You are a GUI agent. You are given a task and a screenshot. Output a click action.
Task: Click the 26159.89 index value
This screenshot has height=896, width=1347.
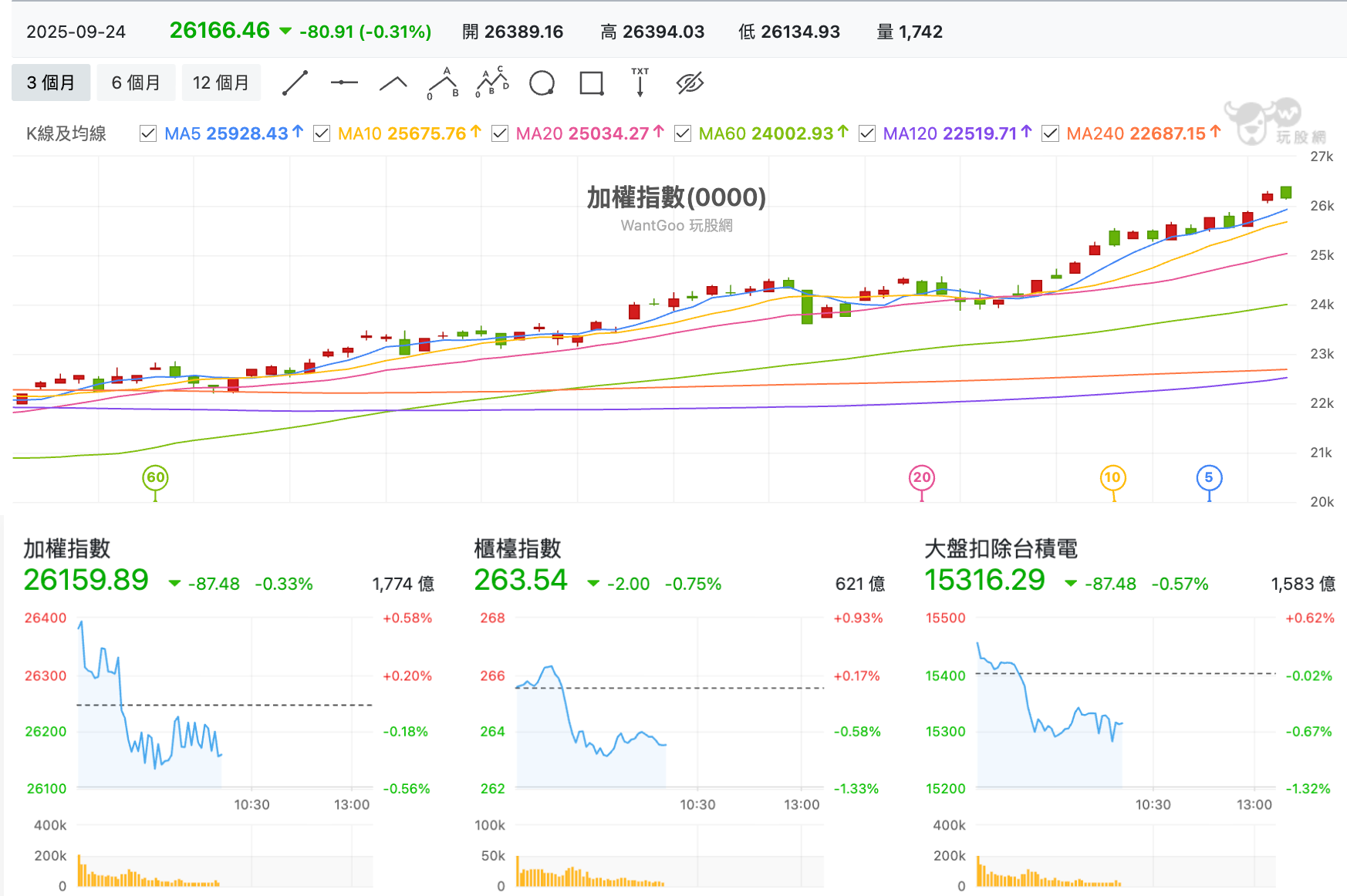86,581
